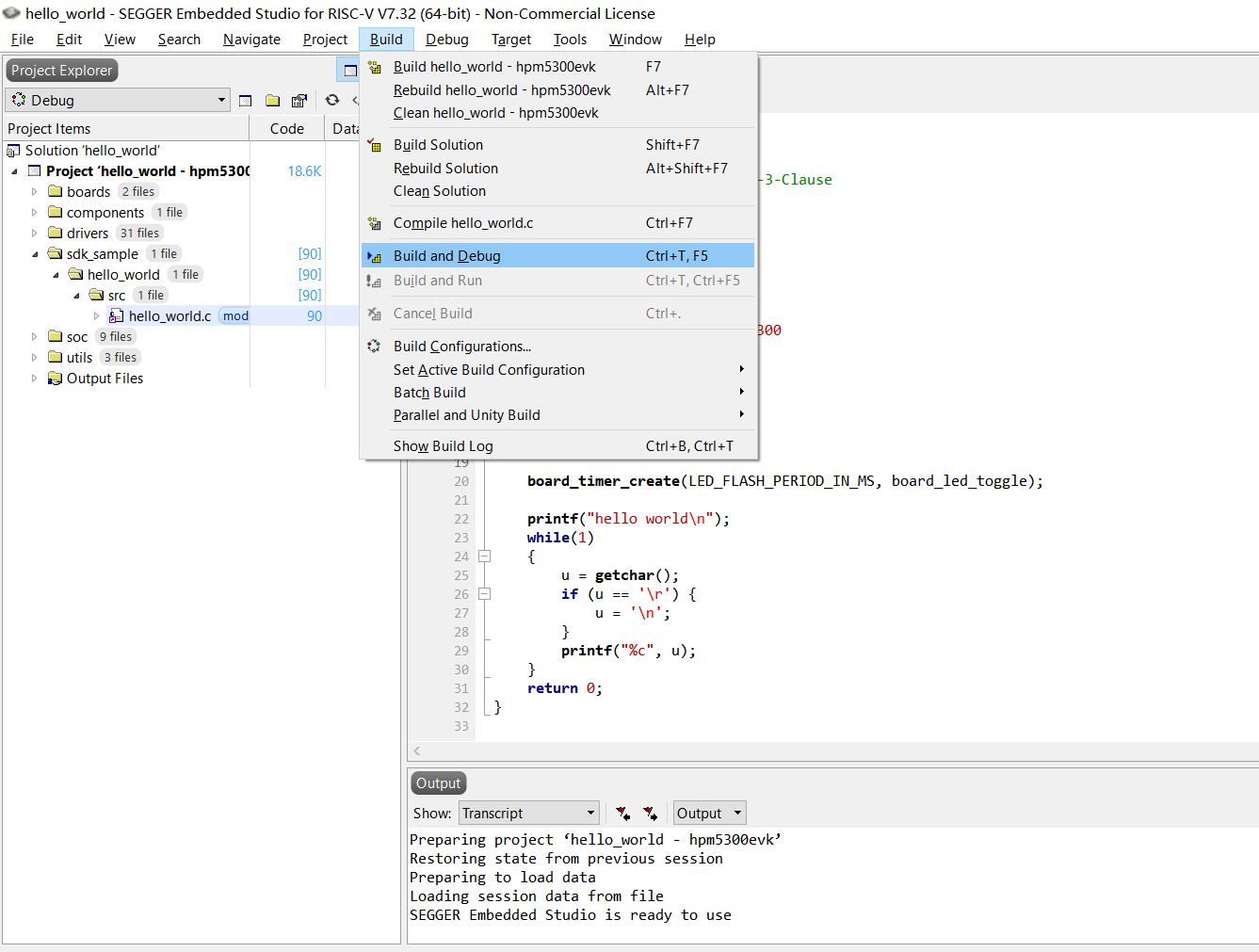Viewport: 1259px width, 952px height.
Task: Click the previous-message arrow icon in Output panel
Action: [622, 813]
